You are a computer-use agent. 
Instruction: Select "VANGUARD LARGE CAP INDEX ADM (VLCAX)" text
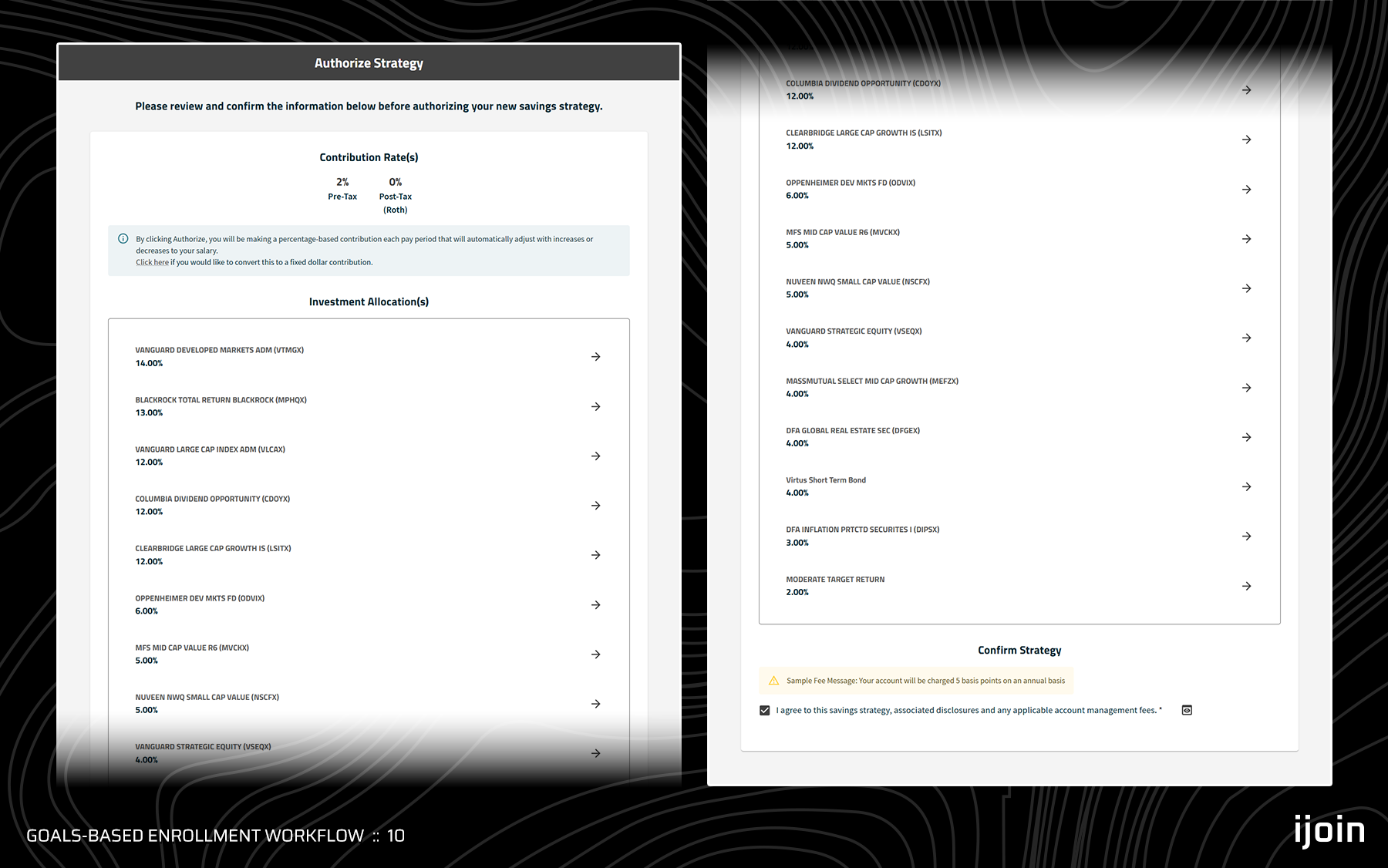(211, 449)
